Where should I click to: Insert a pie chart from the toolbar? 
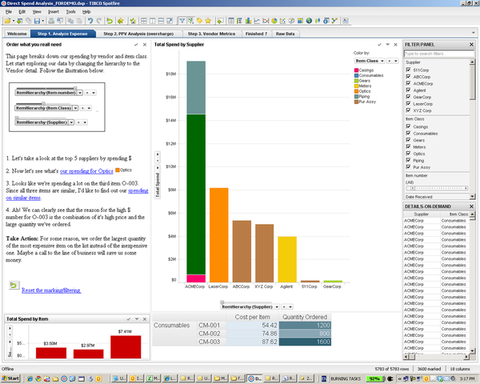tap(274, 21)
